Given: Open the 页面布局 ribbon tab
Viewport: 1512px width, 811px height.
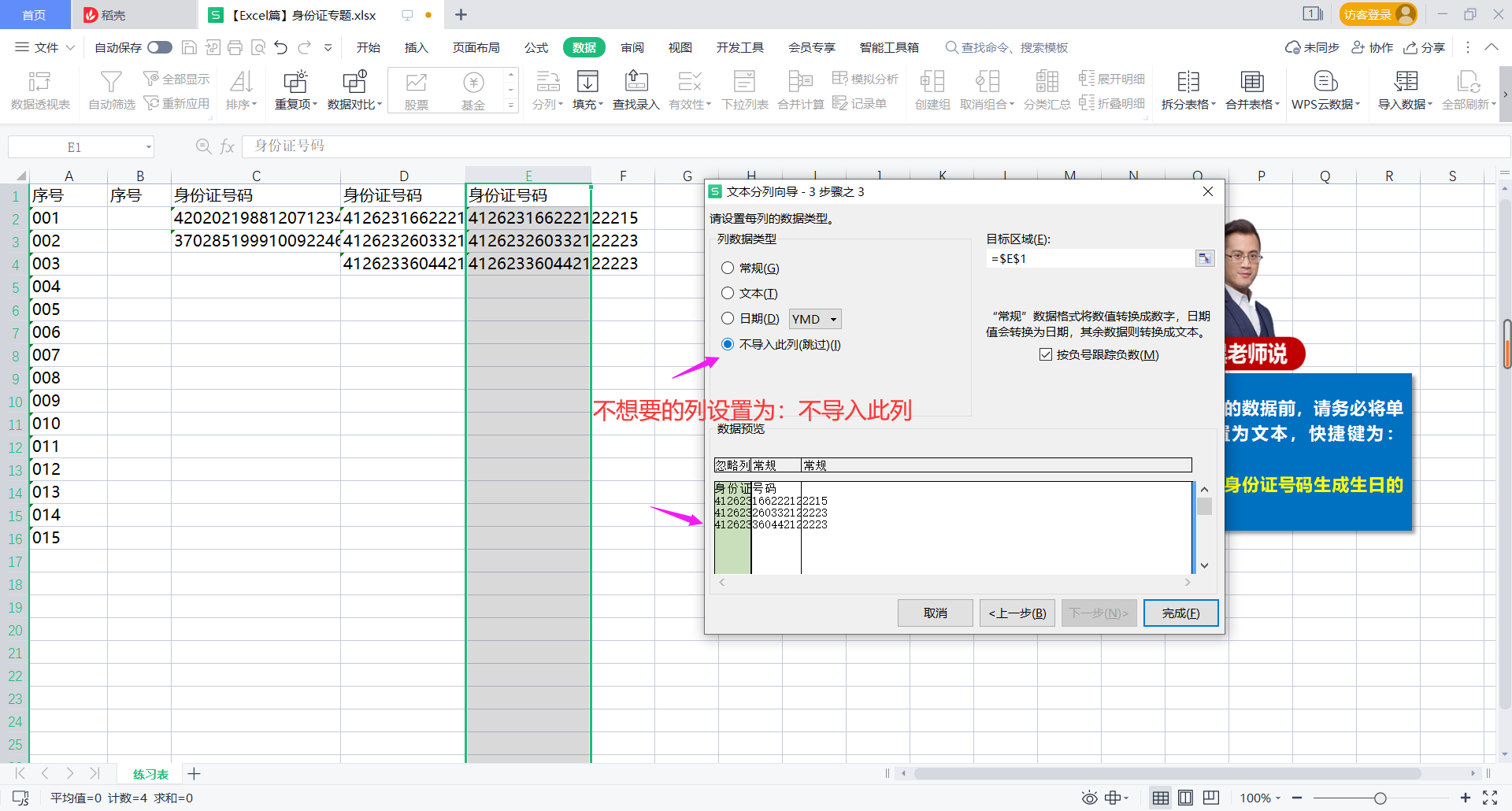Looking at the screenshot, I should click(476, 47).
